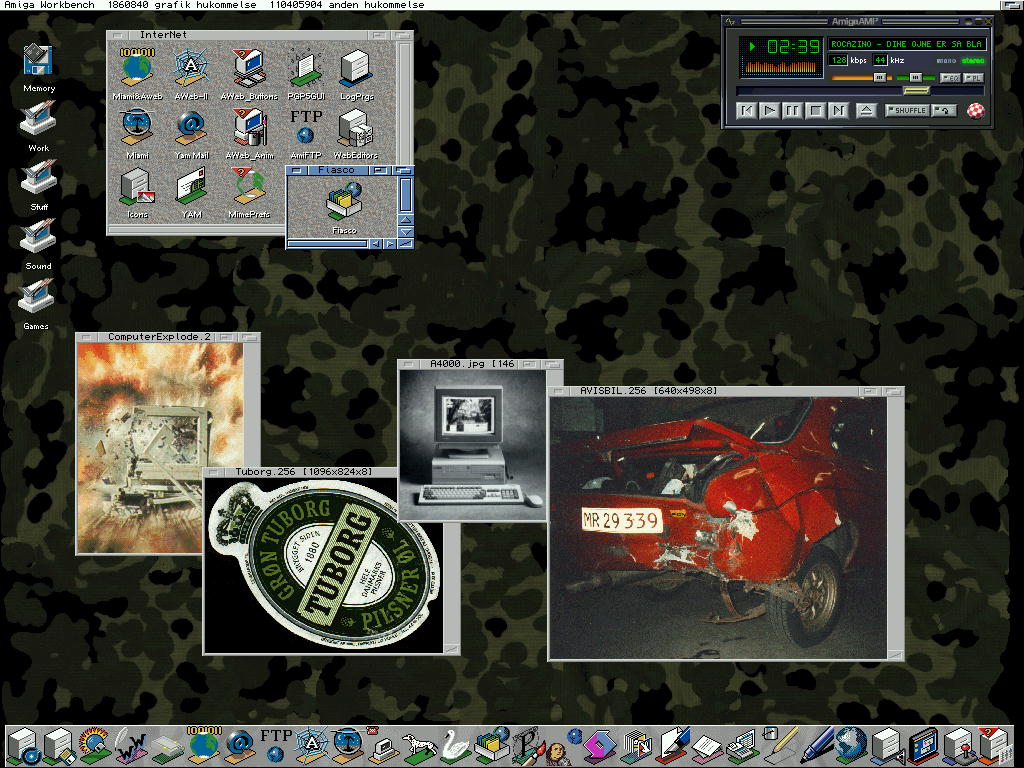Viewport: 1024px width, 768px height.
Task: Toggle the playlist PL button
Action: 973,78
